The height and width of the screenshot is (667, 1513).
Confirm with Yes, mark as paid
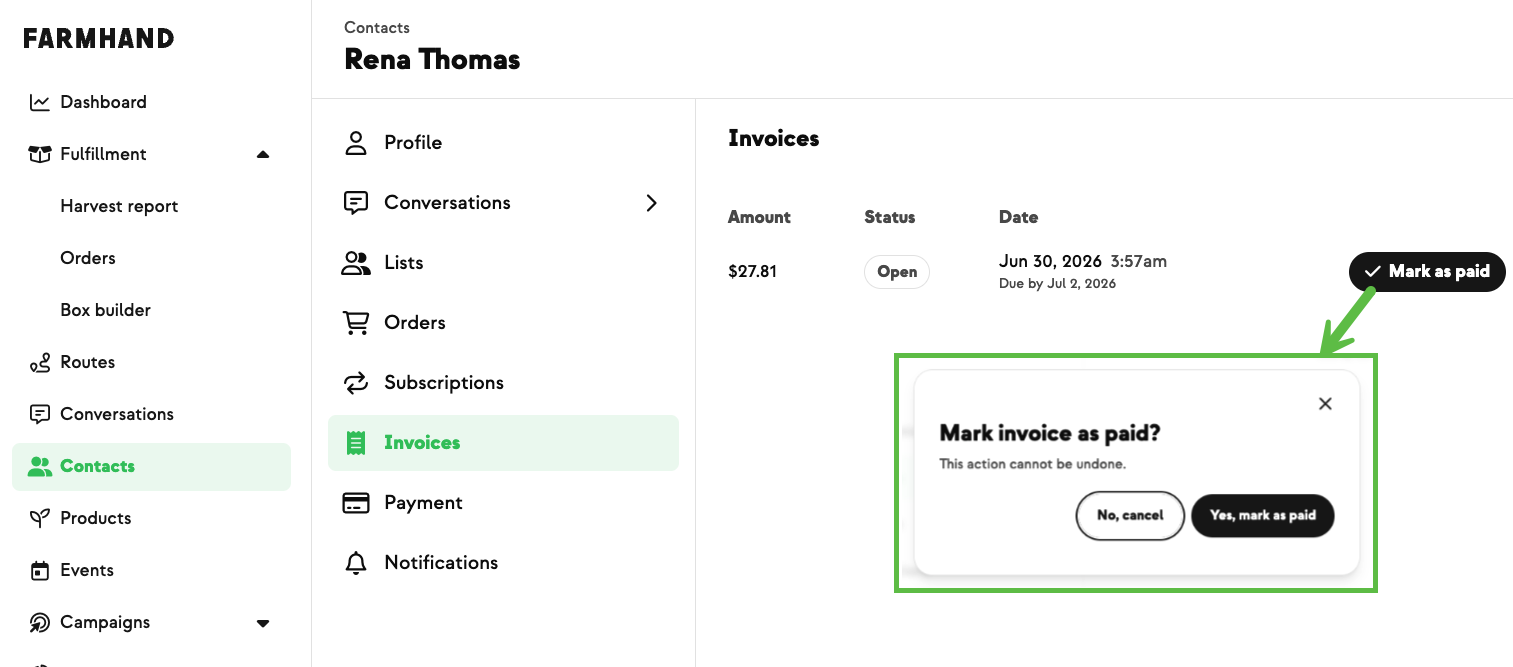tap(1263, 516)
